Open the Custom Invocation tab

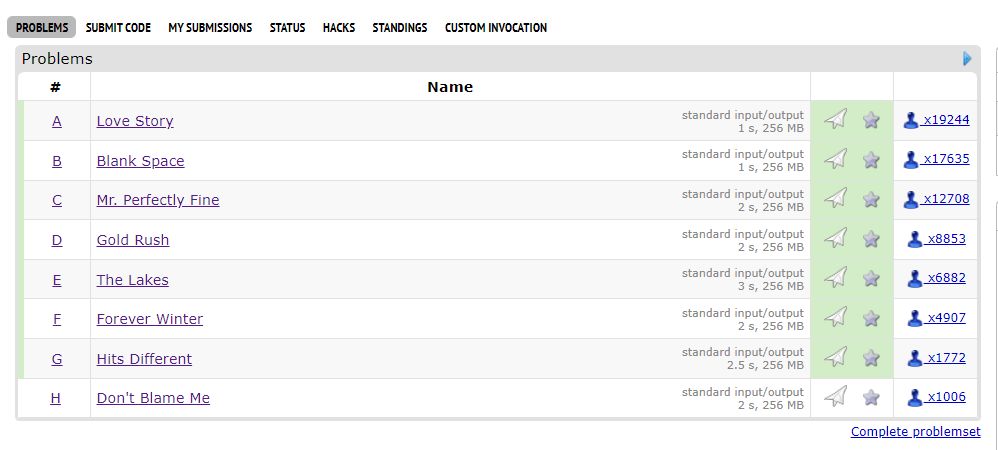coord(496,27)
